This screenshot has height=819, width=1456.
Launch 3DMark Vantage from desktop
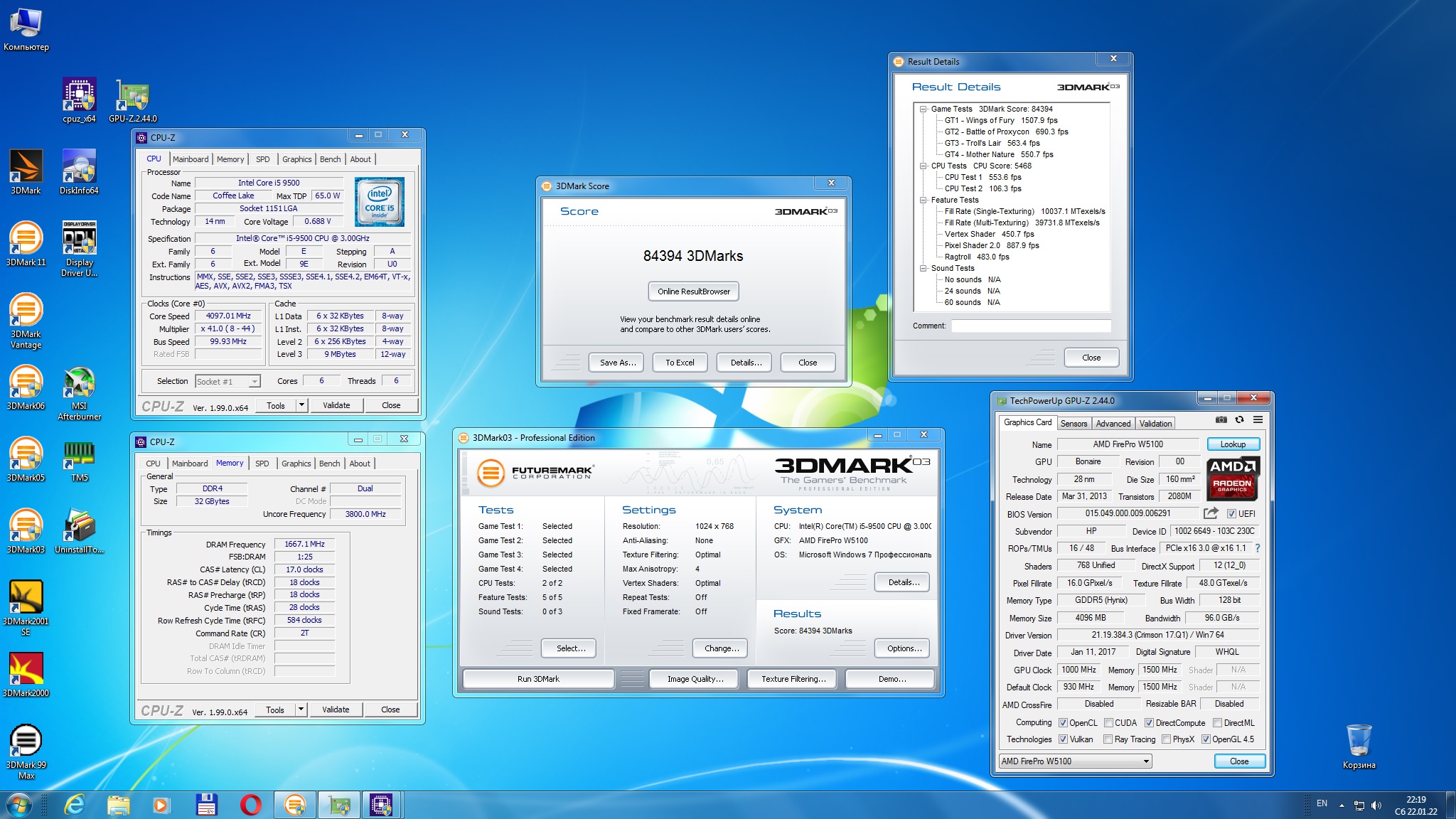[26, 321]
